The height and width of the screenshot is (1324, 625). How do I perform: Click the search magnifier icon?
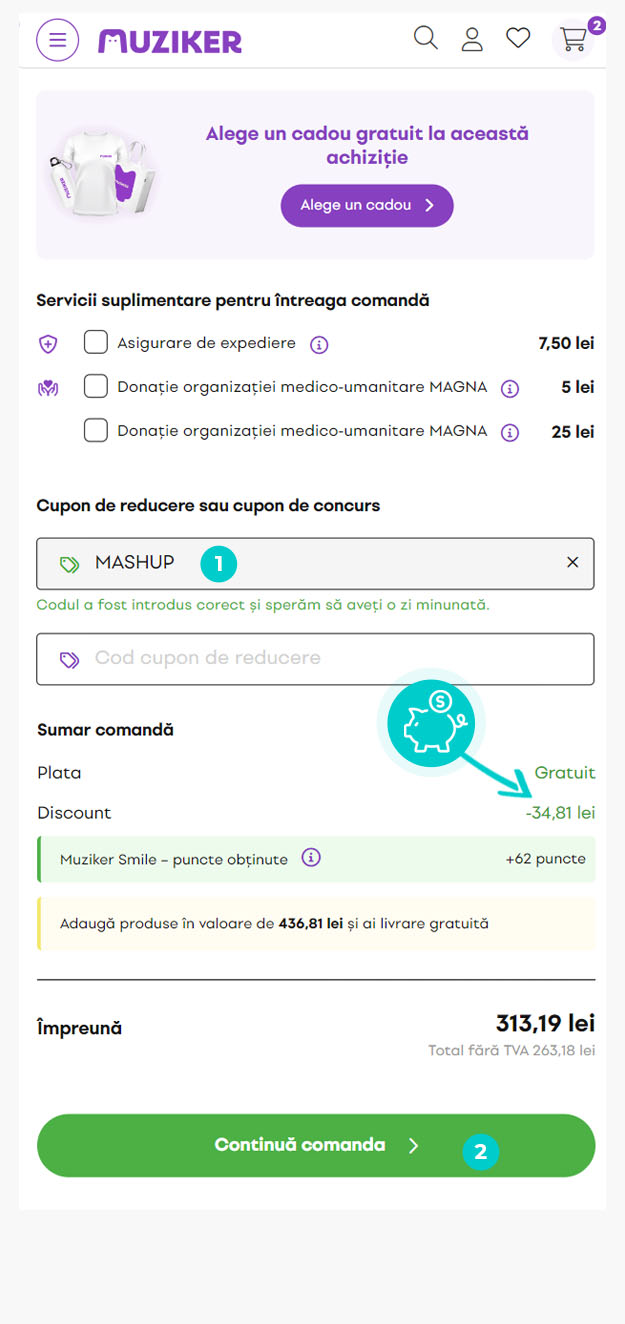pos(426,38)
